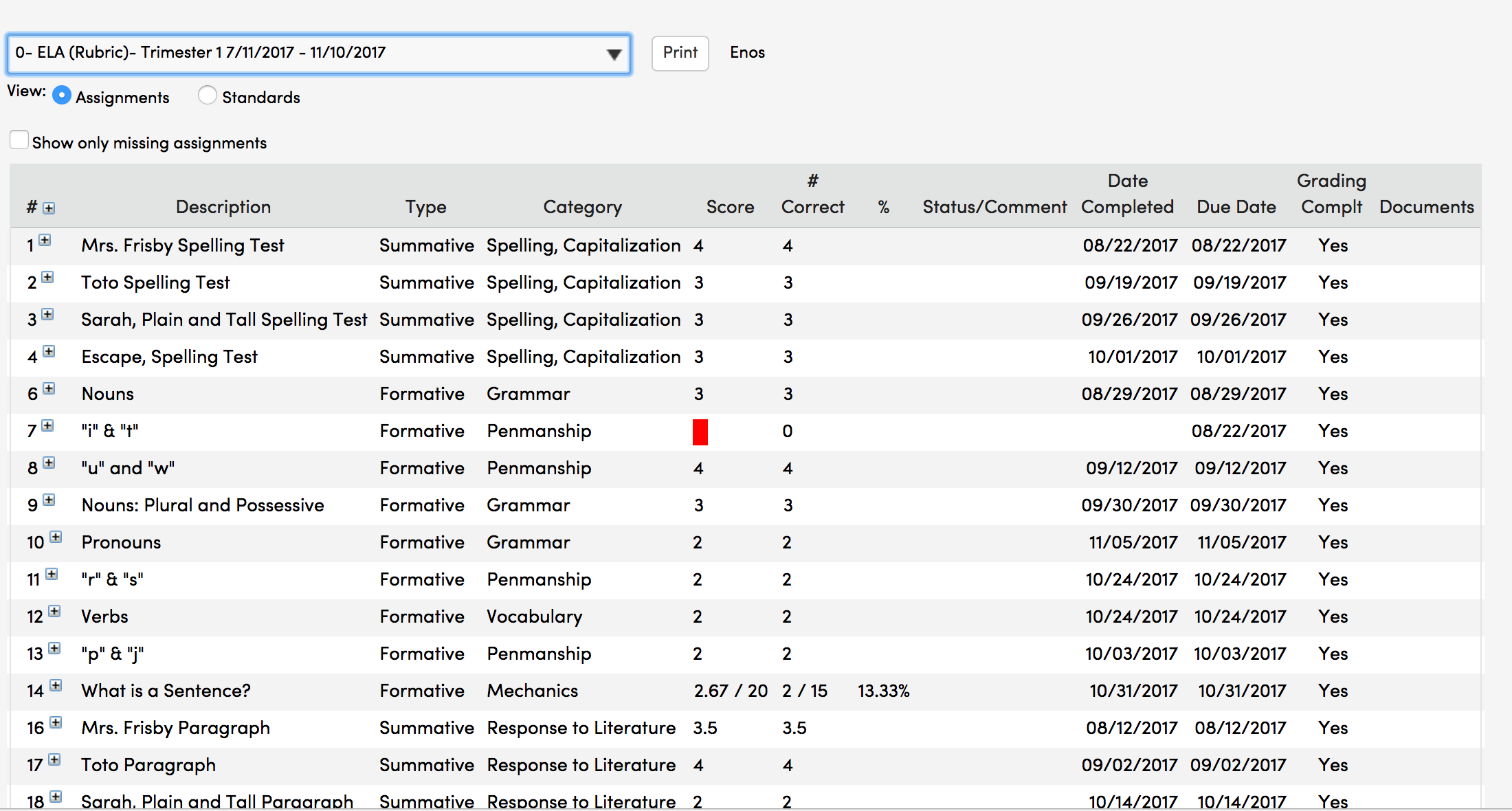Image resolution: width=1512 pixels, height=811 pixels.
Task: Open the ELA Rubric Trimester 1 dropdown
Action: click(x=319, y=54)
